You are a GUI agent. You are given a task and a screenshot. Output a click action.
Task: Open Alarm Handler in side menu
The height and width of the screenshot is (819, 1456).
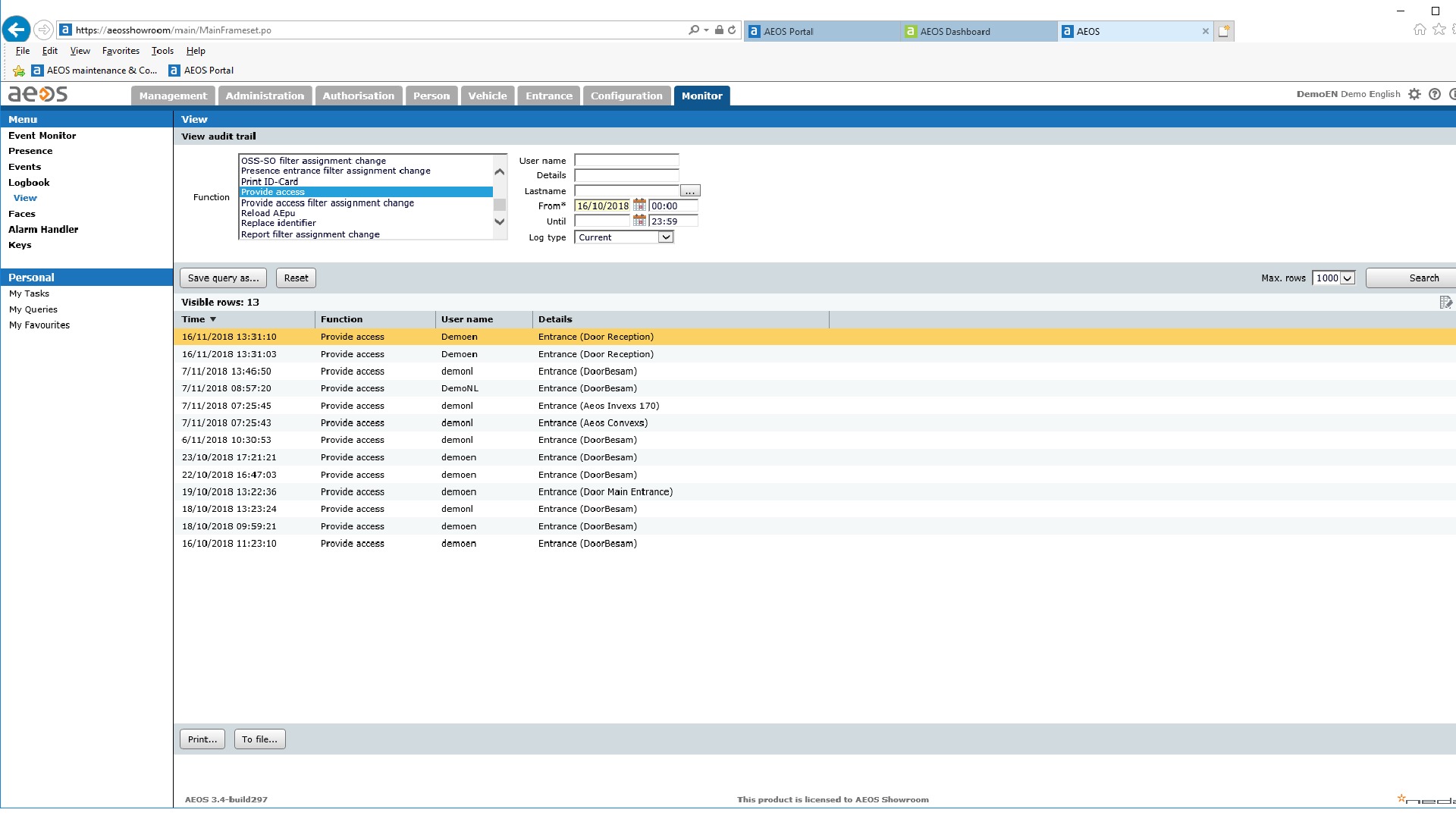pyautogui.click(x=43, y=229)
